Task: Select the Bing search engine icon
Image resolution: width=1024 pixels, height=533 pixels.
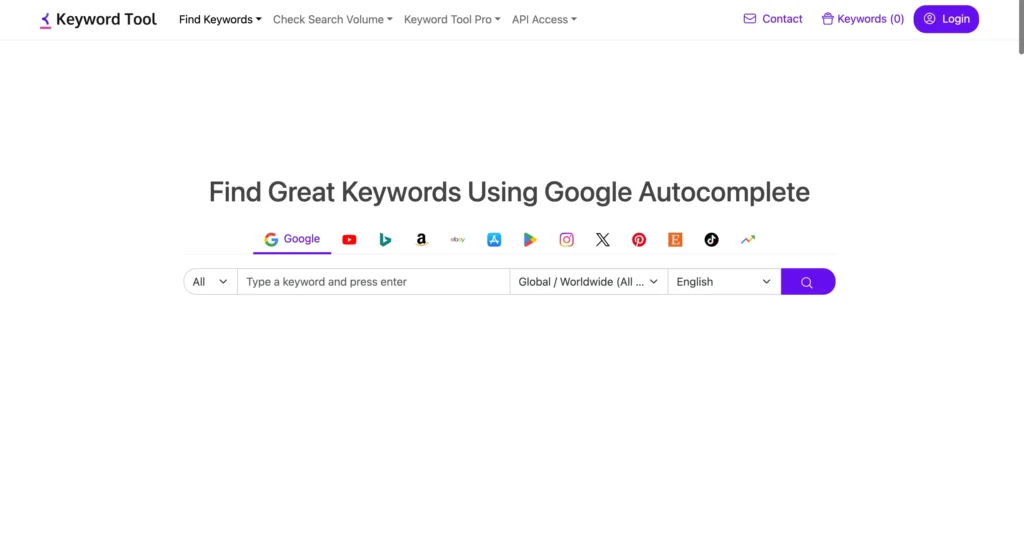Action: coord(385,240)
